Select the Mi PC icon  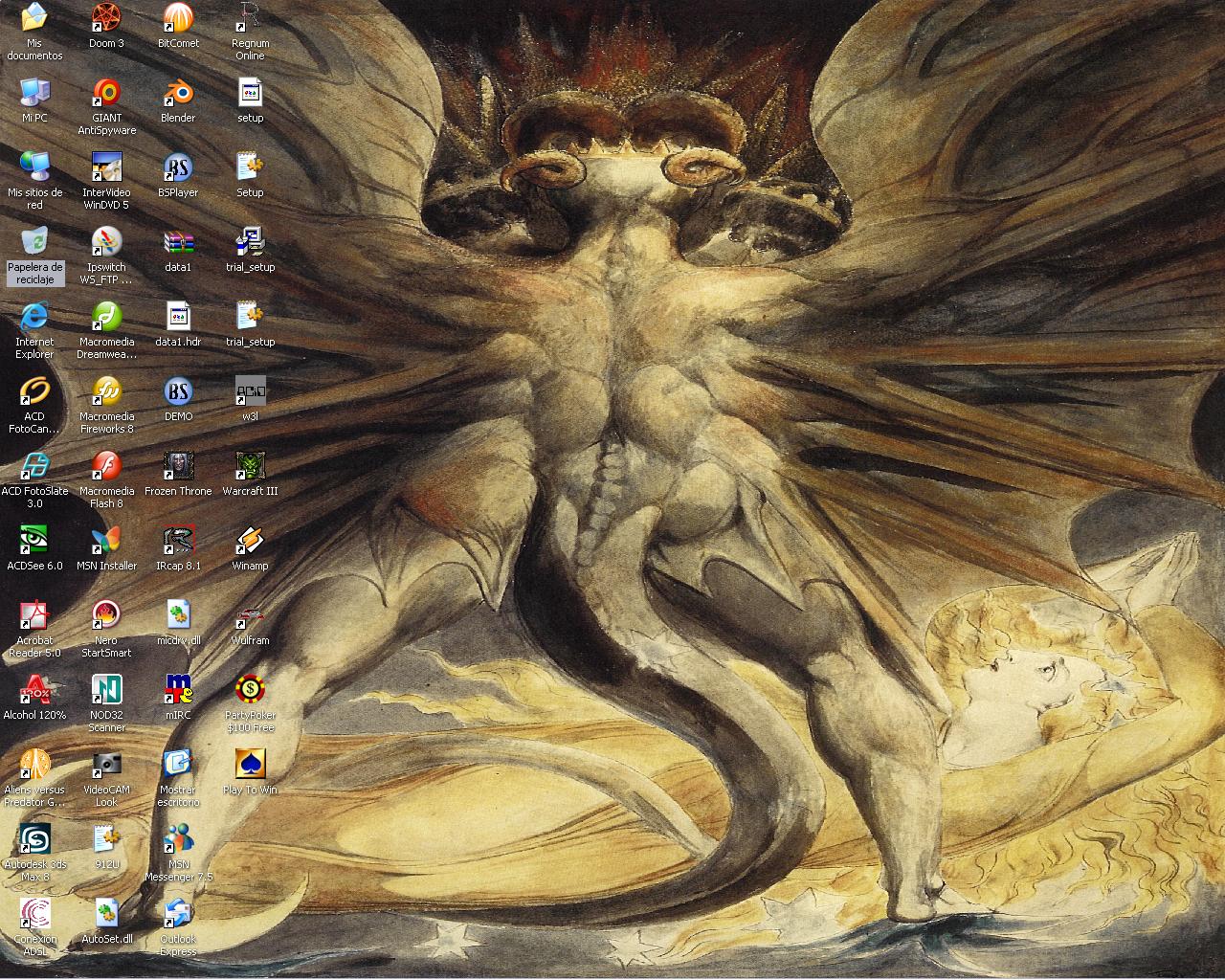point(34,92)
